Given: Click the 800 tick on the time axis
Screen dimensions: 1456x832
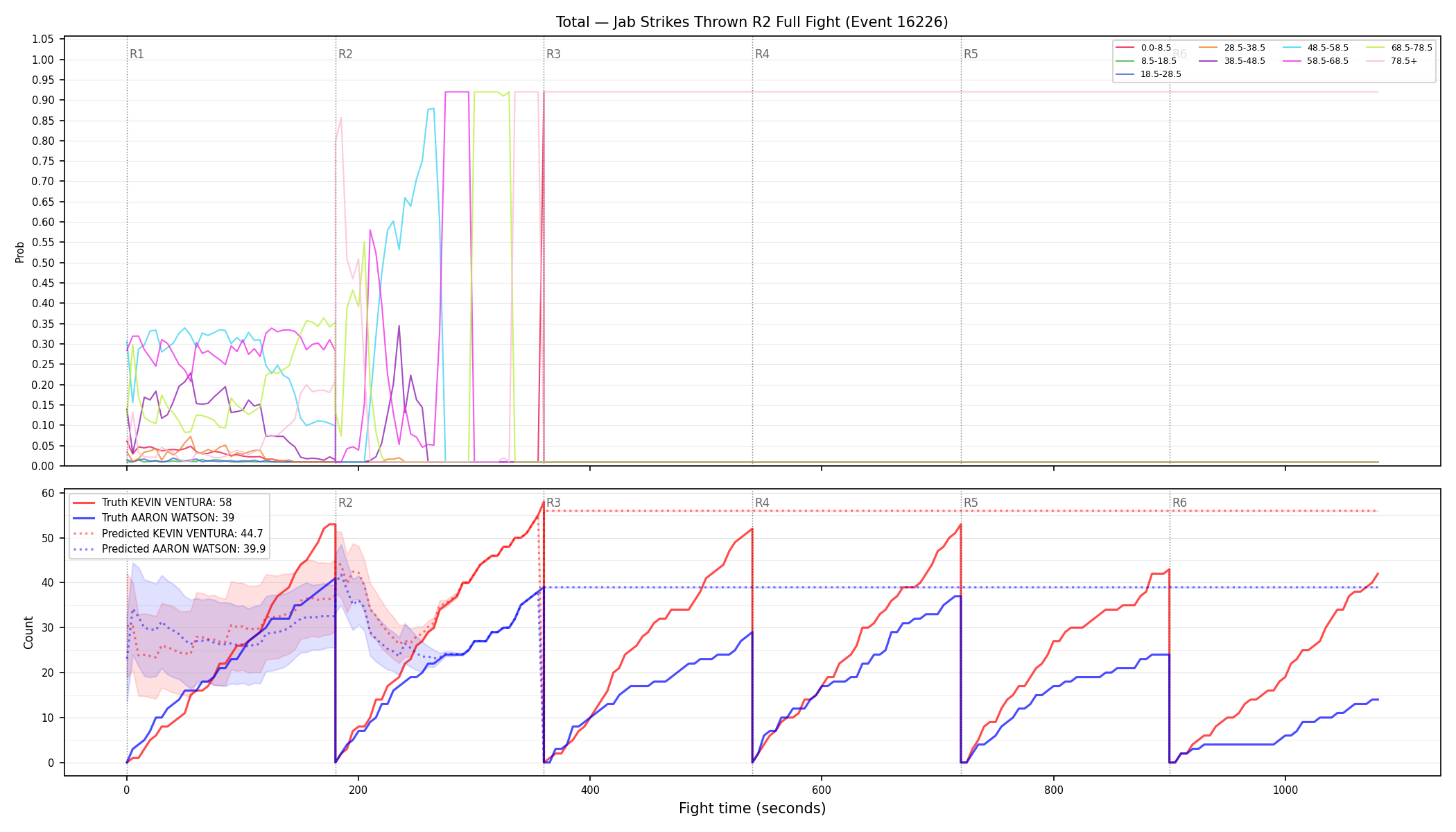Looking at the screenshot, I should (x=1054, y=790).
